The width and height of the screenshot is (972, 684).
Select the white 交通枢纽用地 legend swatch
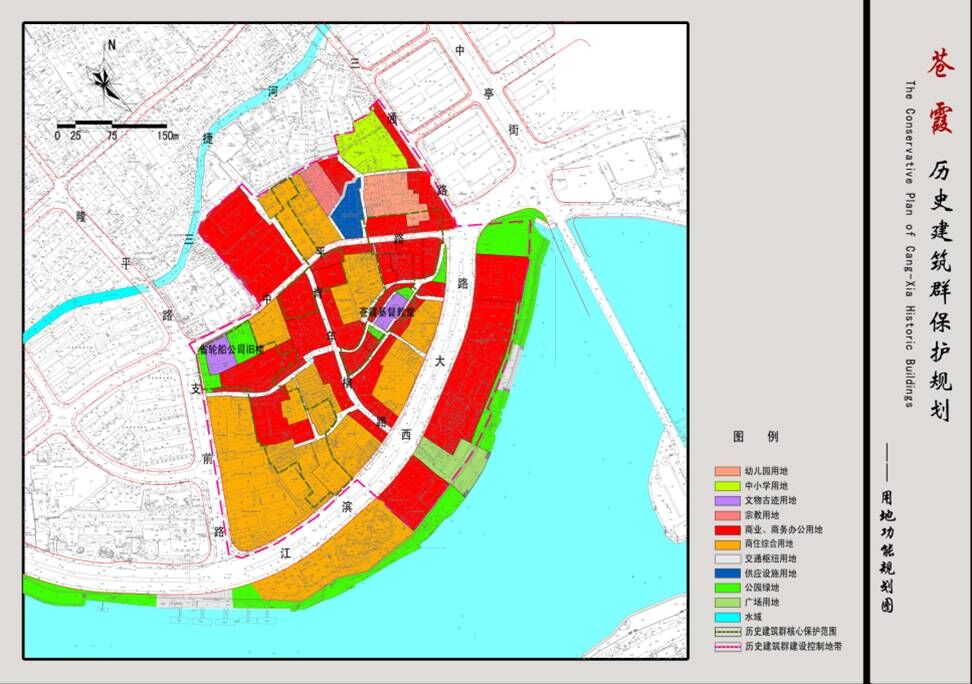click(726, 558)
